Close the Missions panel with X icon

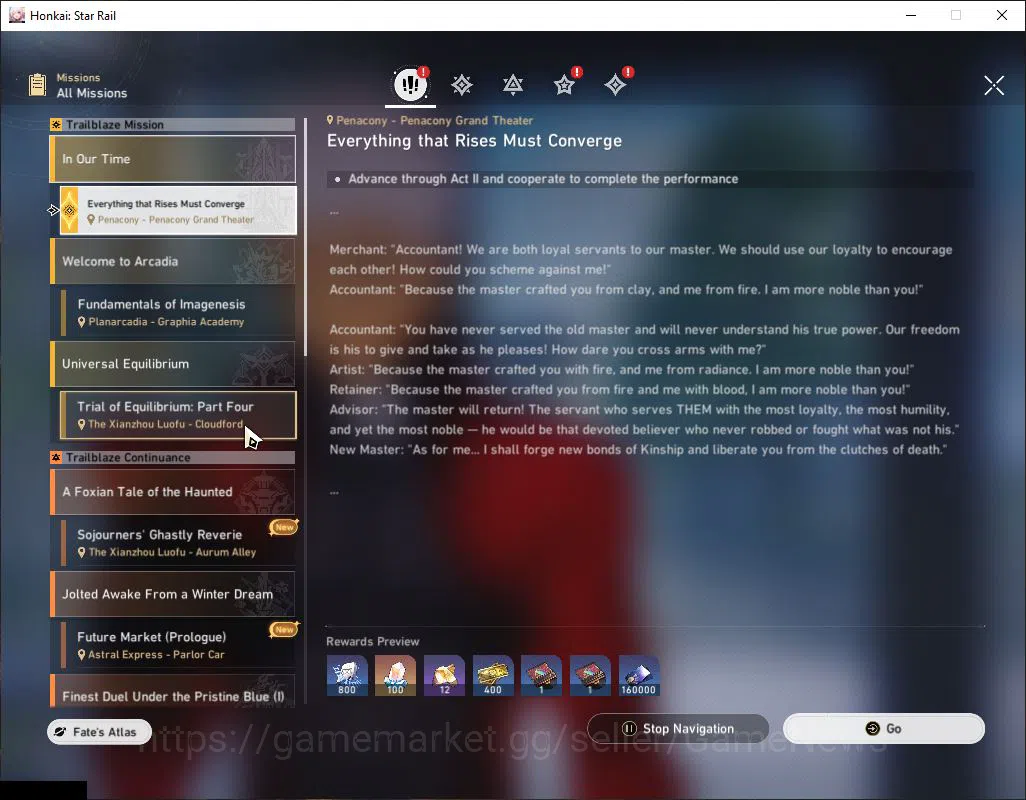(994, 85)
